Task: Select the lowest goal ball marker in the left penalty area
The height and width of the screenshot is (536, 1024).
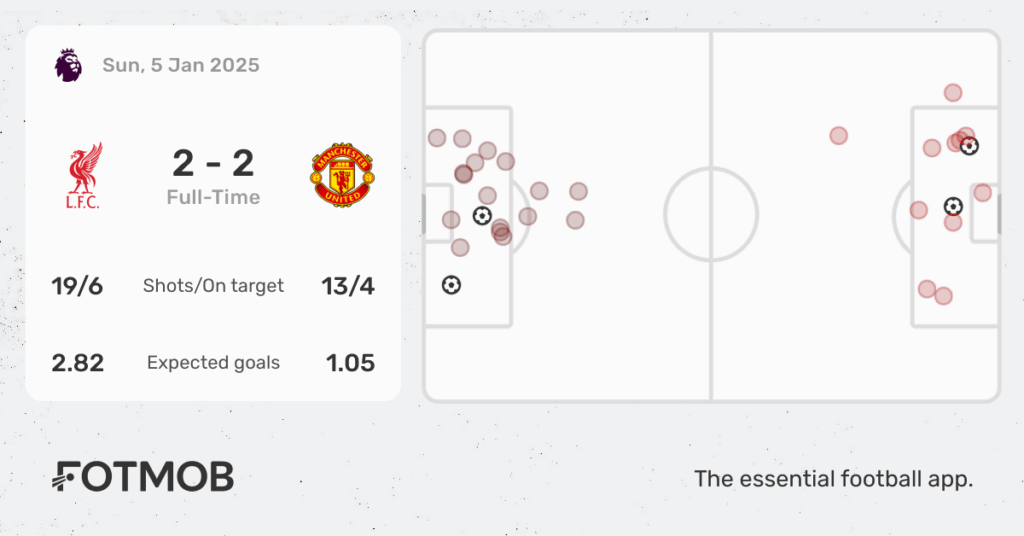Action: click(451, 285)
